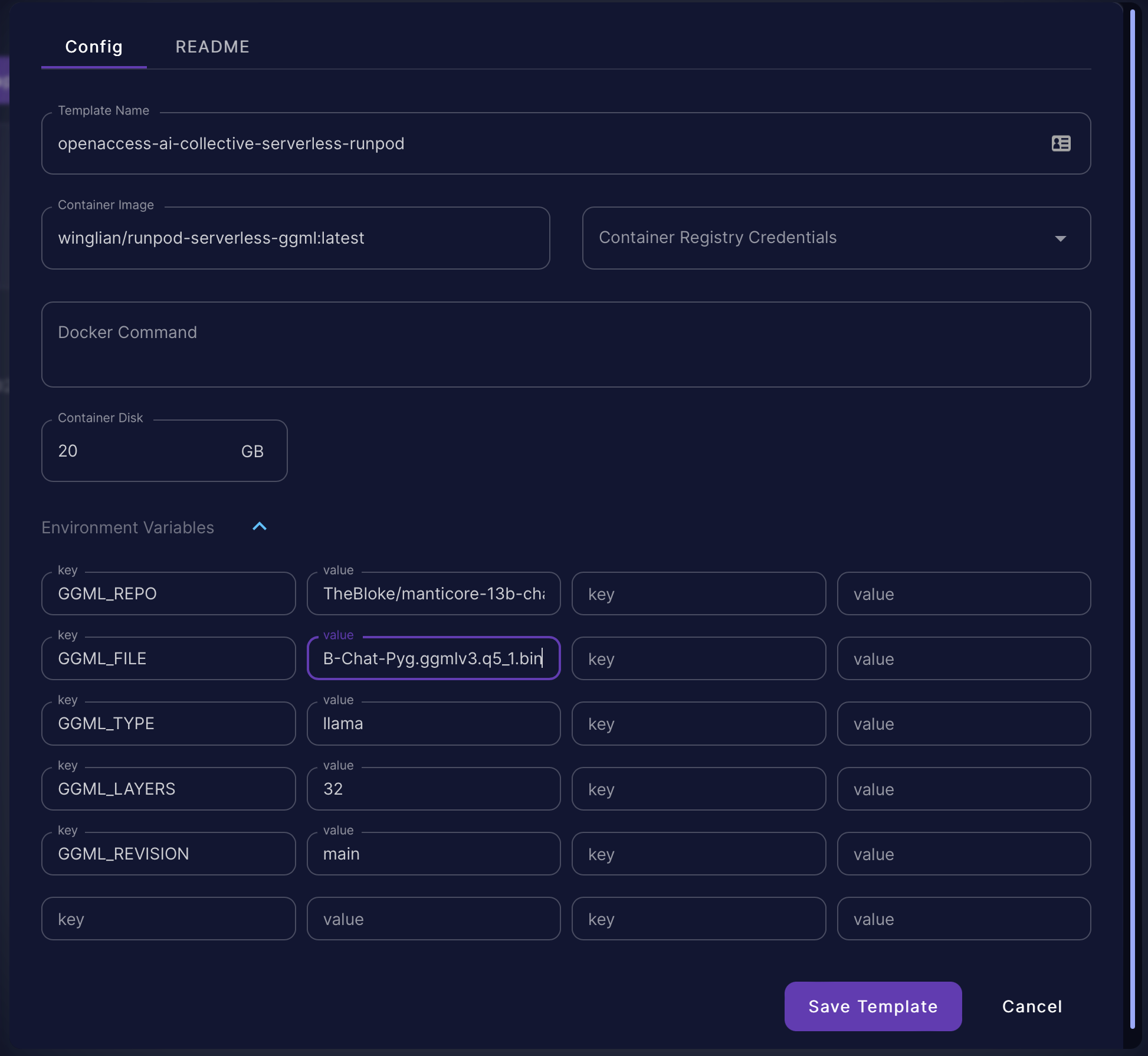The width and height of the screenshot is (1148, 1056).
Task: Click the GGML_REVISION key field
Action: (x=167, y=853)
